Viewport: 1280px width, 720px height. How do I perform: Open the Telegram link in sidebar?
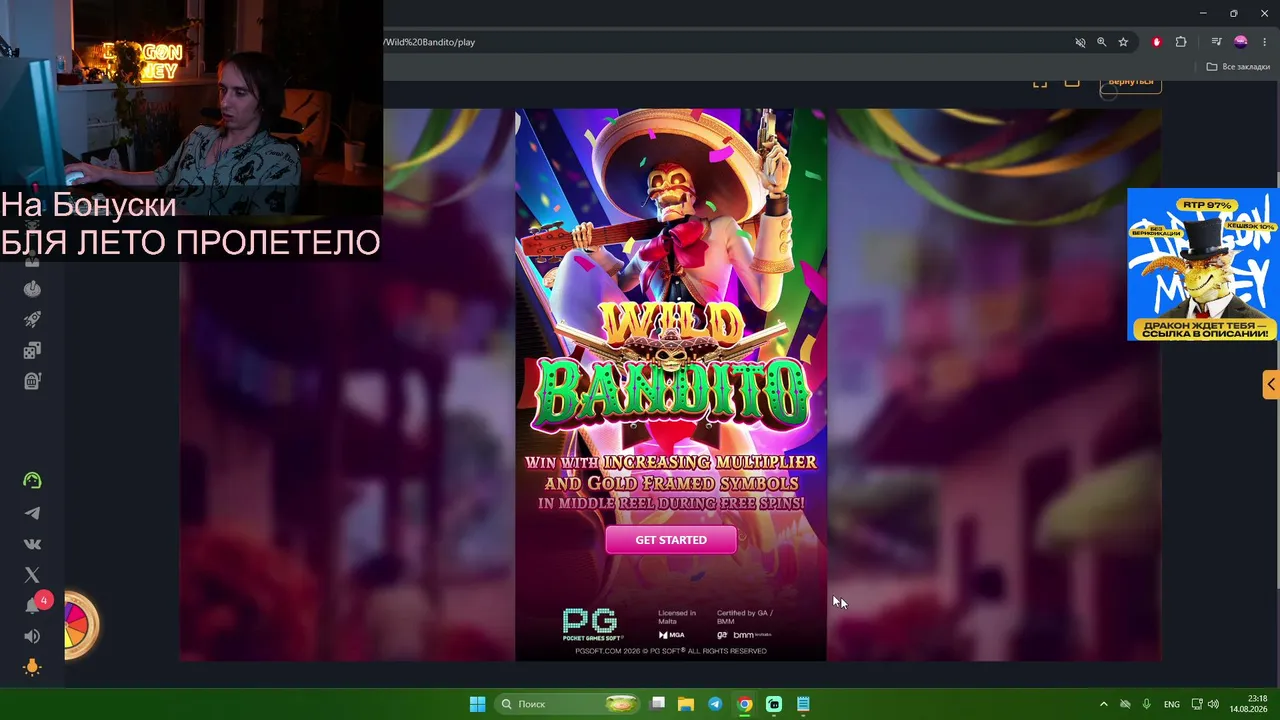click(x=32, y=513)
